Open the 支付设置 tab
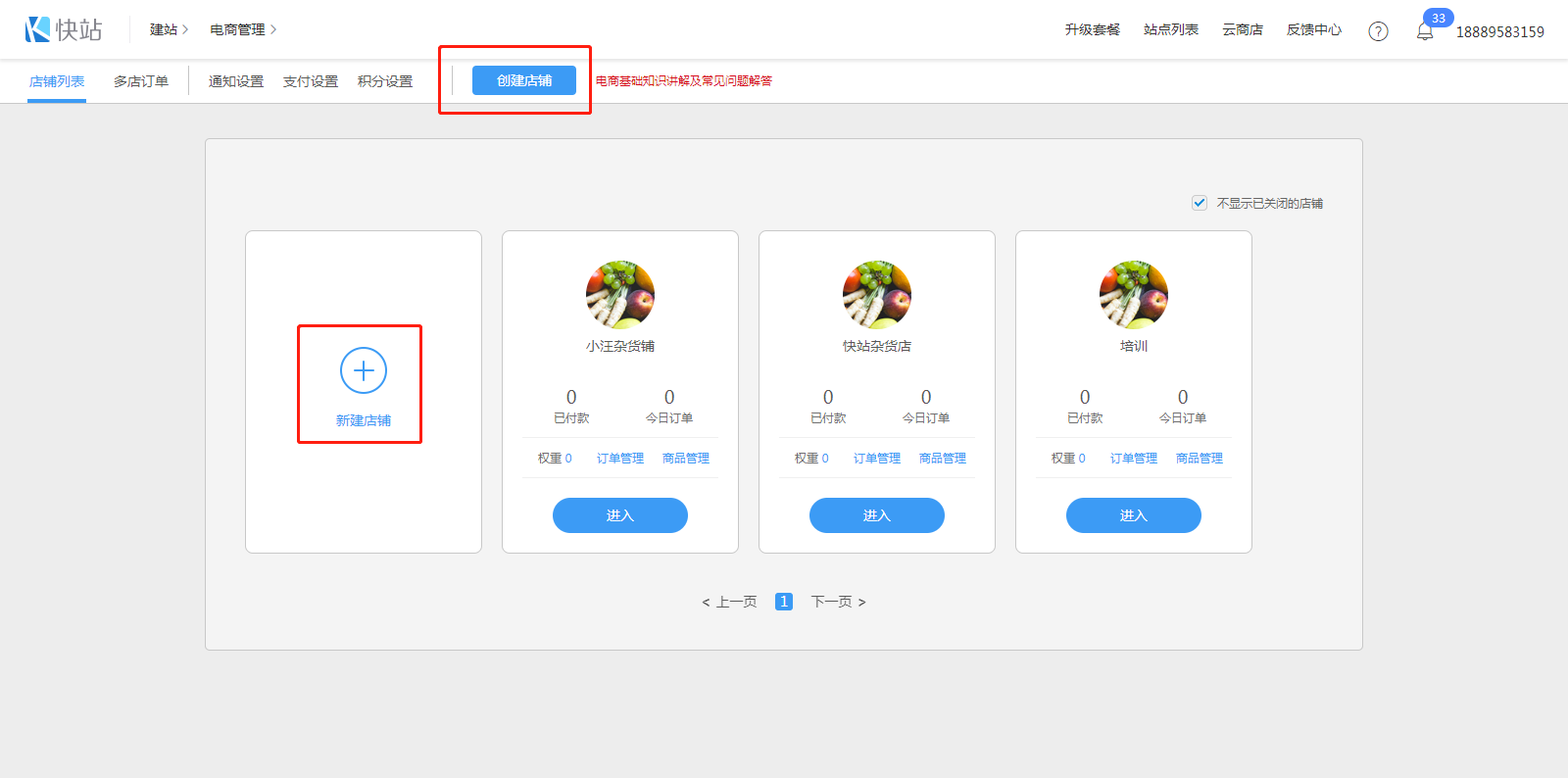 pos(311,81)
